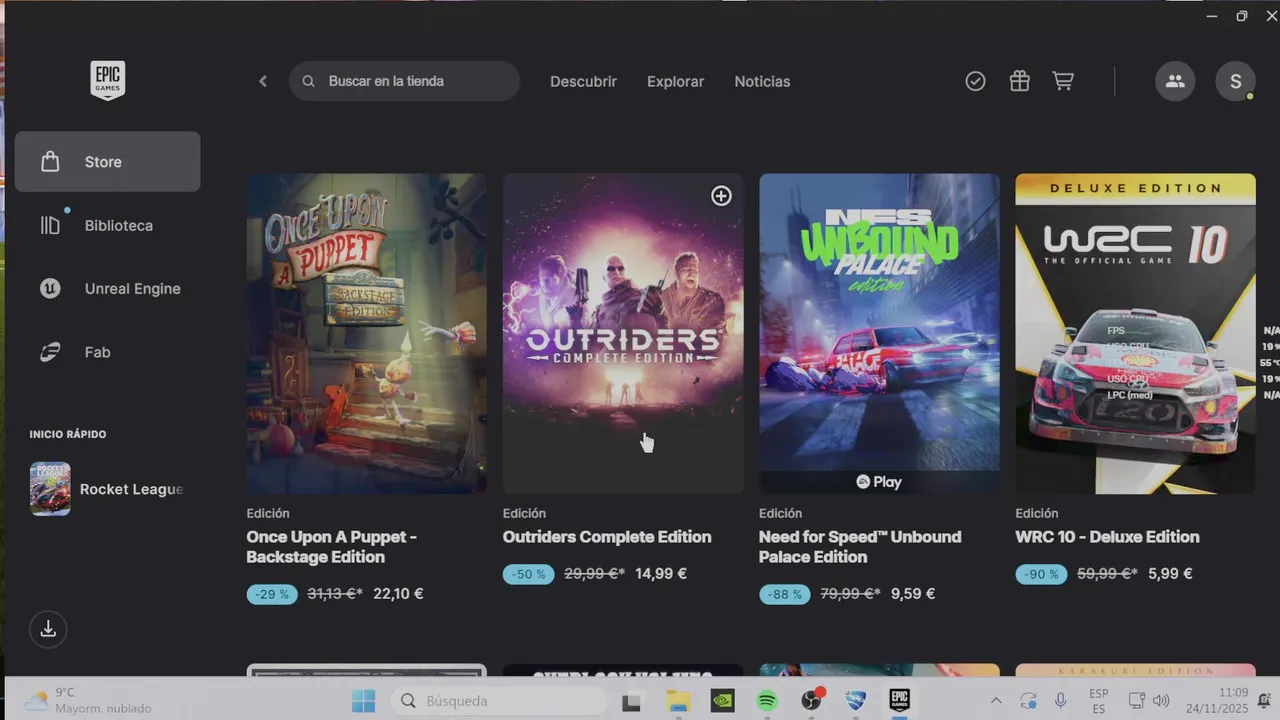
Task: Open Spotify from the taskbar
Action: (x=767, y=701)
